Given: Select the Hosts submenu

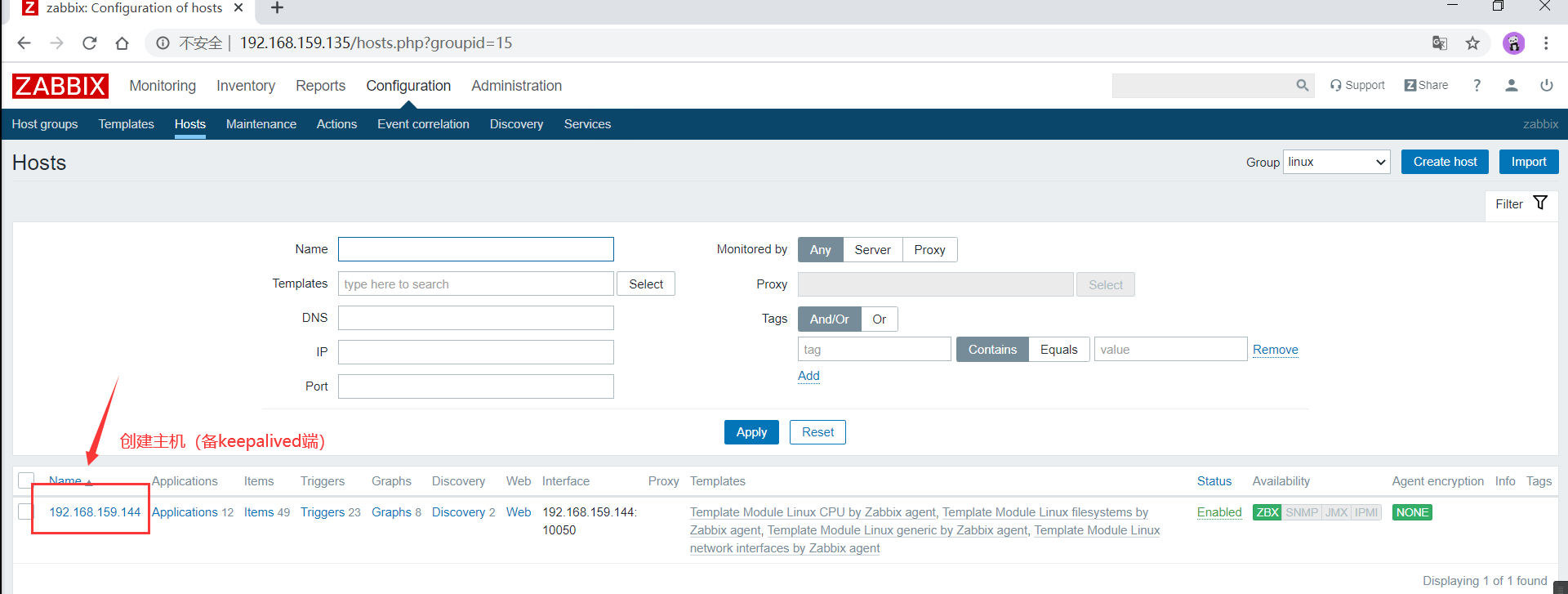Looking at the screenshot, I should click(189, 124).
